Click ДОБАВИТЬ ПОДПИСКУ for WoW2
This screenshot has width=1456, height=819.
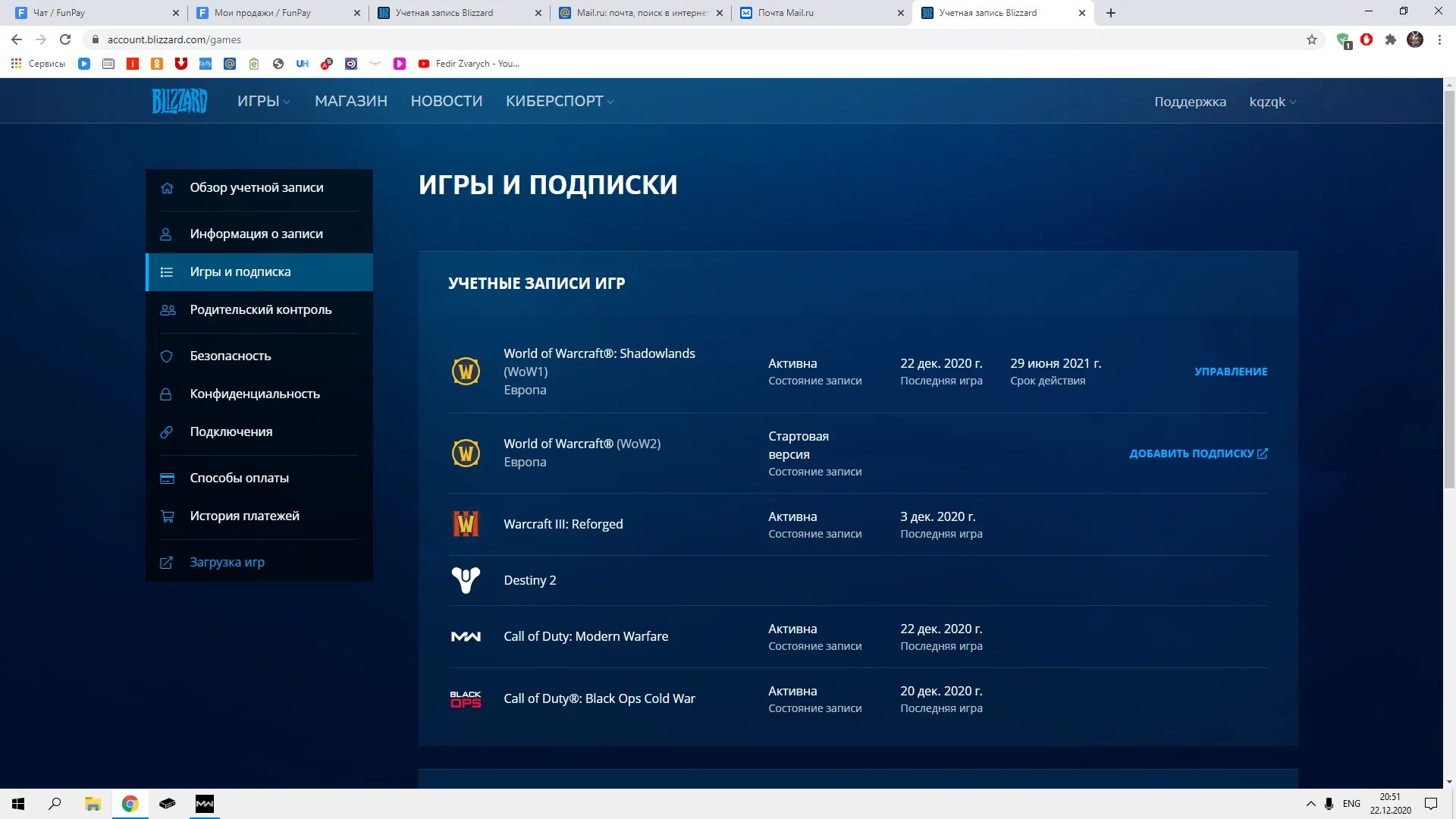click(x=1198, y=453)
